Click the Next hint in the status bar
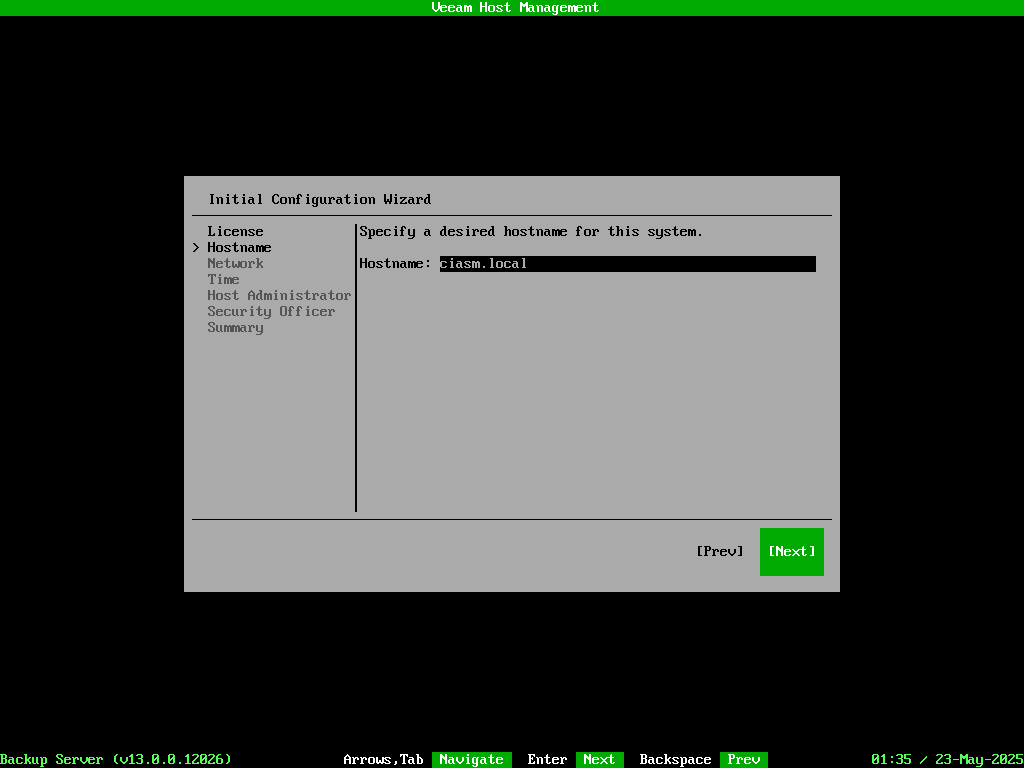Viewport: 1024px width, 768px height. [599, 759]
